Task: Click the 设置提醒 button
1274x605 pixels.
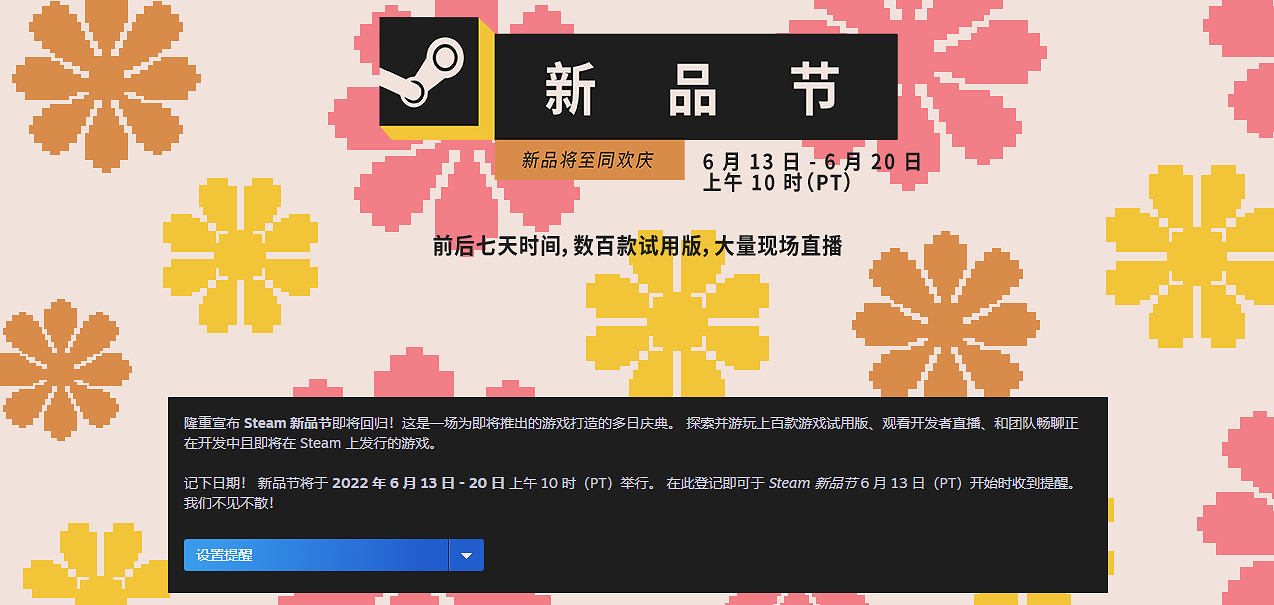Action: pos(315,554)
